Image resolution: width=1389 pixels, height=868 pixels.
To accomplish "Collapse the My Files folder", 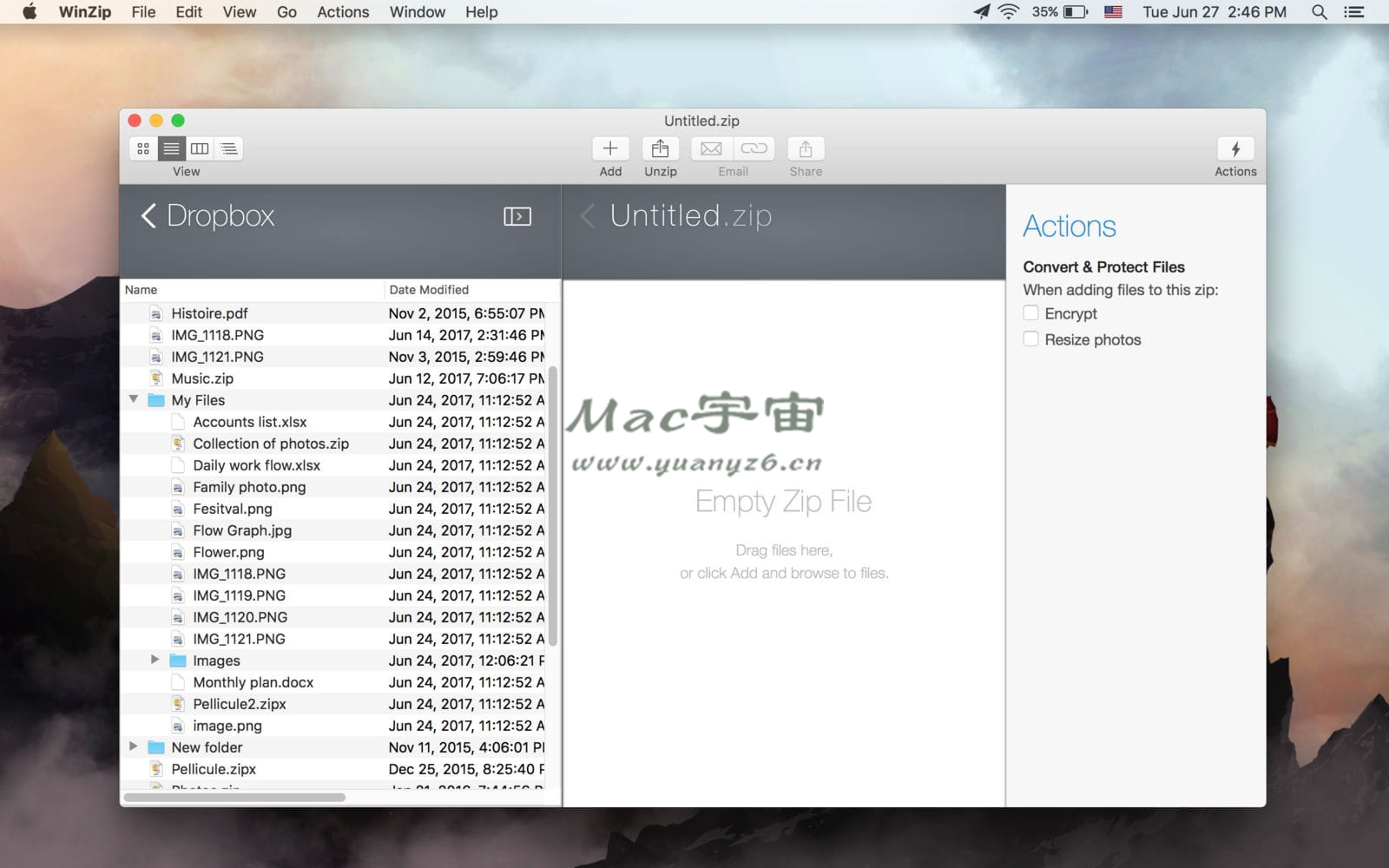I will point(134,399).
